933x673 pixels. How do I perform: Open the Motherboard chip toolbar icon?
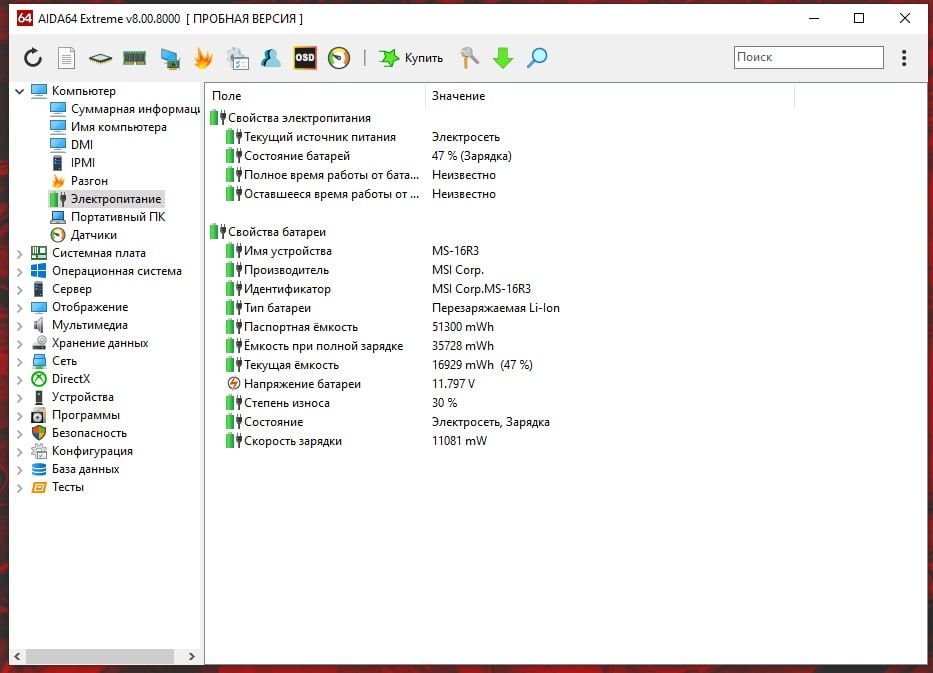click(100, 58)
